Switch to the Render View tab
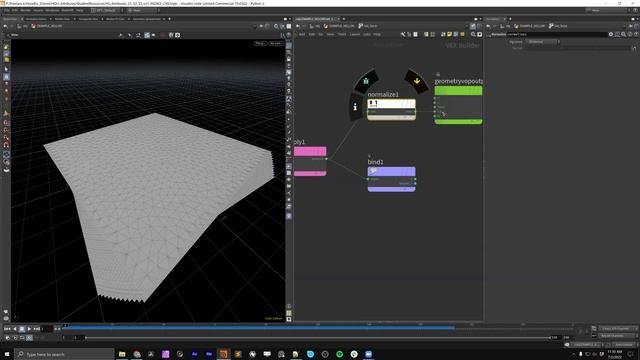This screenshot has height=360, width=640. coord(62,19)
